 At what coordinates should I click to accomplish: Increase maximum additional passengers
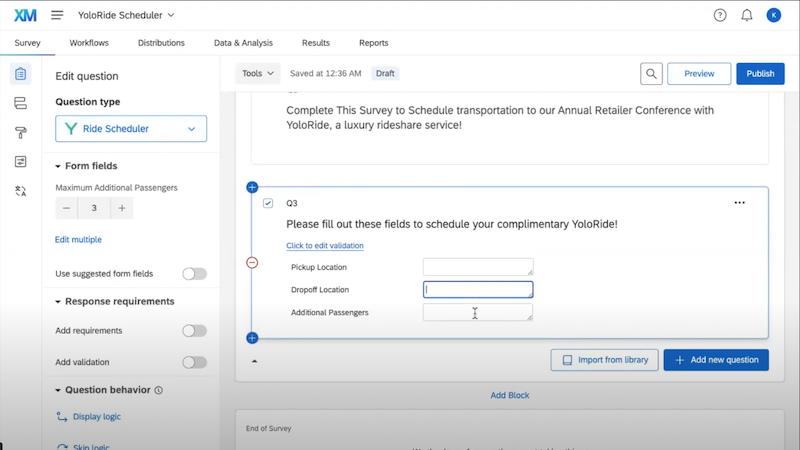pyautogui.click(x=122, y=208)
